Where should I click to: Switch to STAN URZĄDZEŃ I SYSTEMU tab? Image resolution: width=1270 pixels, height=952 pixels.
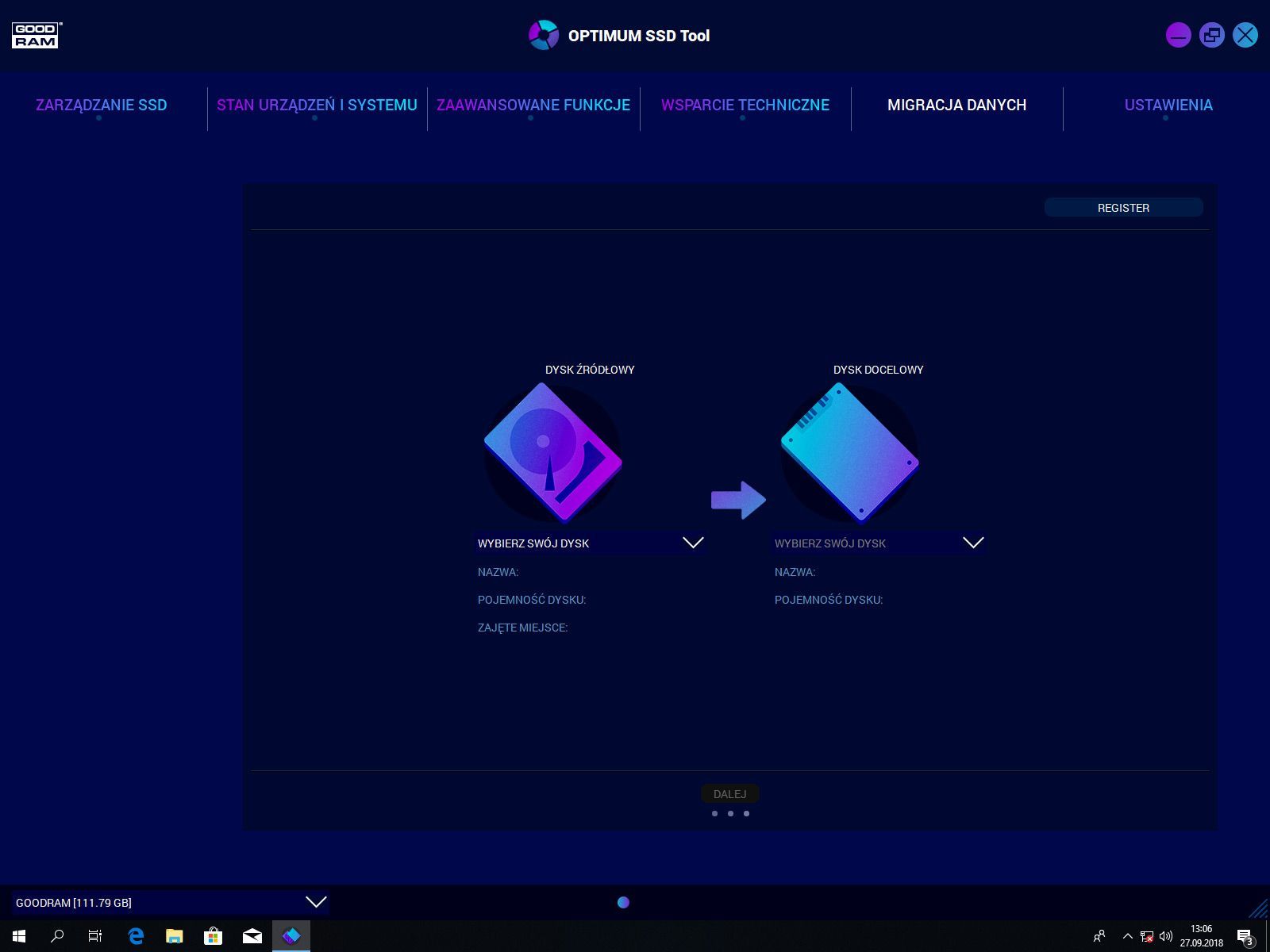317,105
